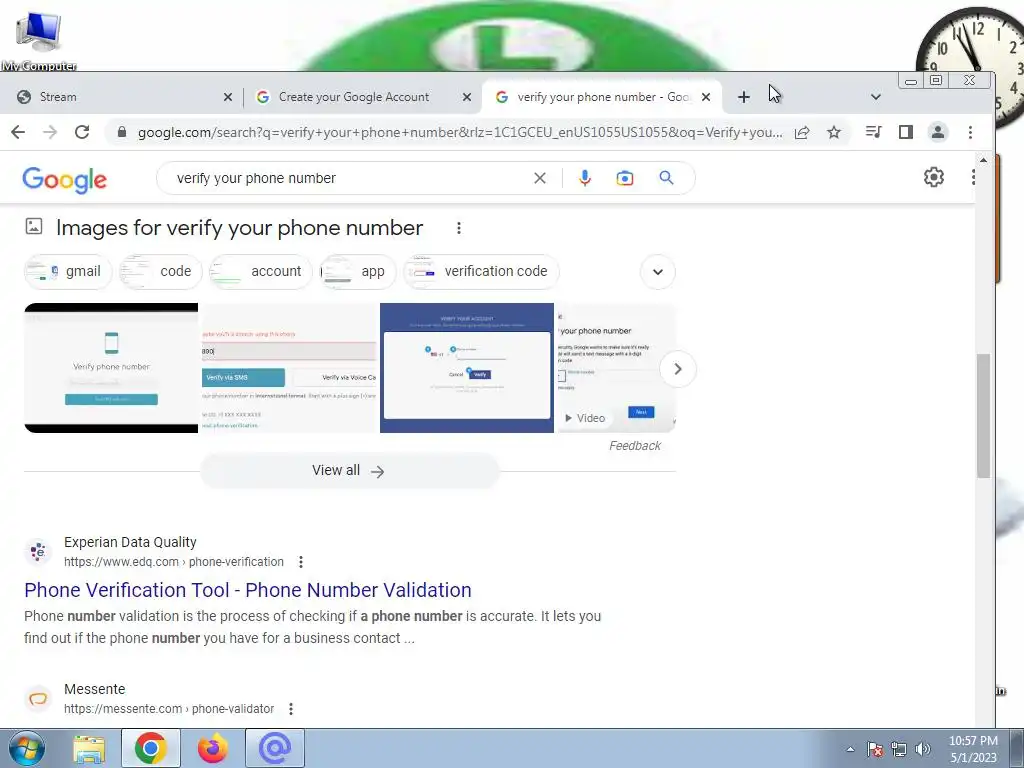Open options for Experian result
The width and height of the screenshot is (1024, 768).
pos(300,562)
